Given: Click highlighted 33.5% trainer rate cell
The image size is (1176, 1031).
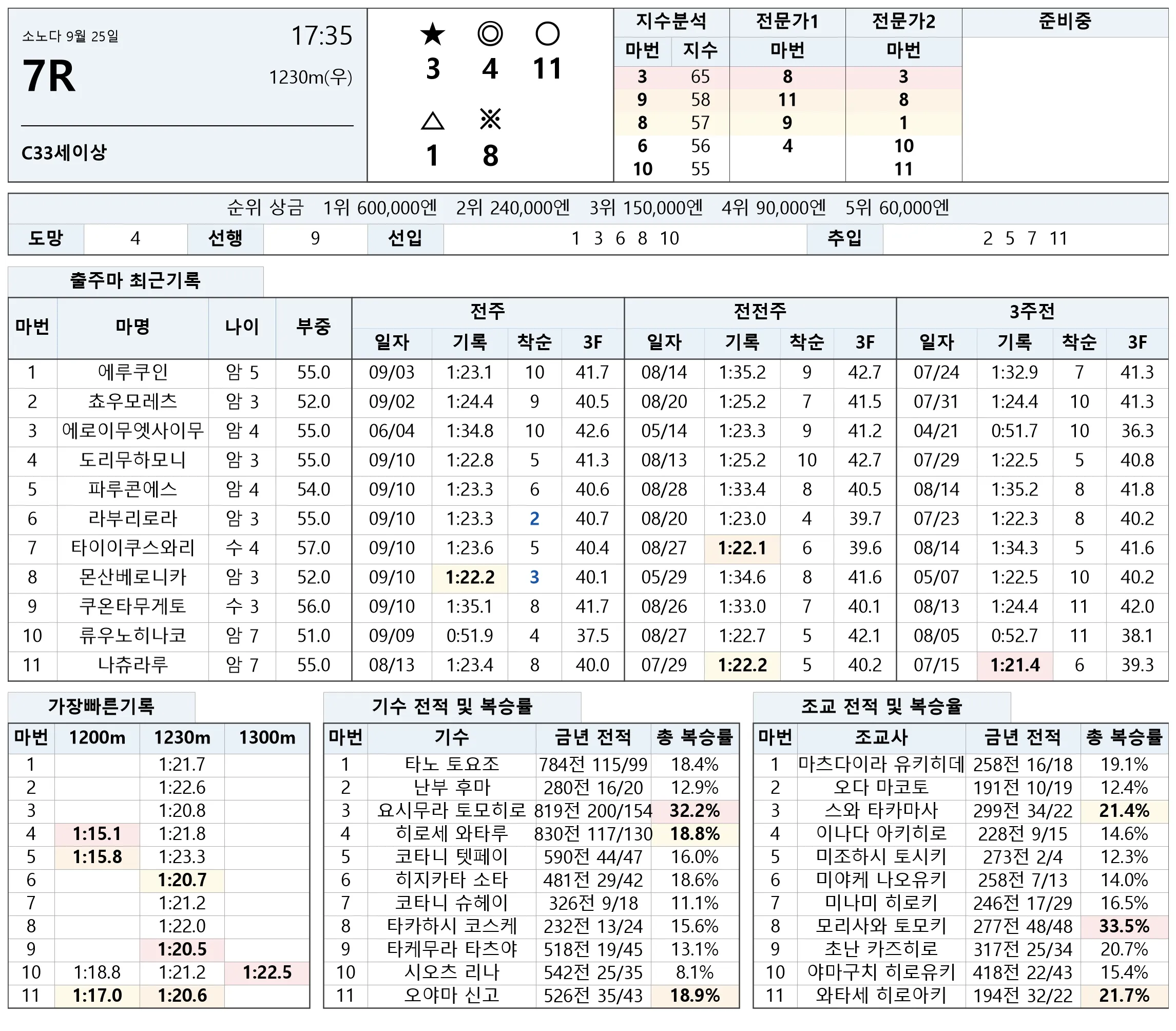Looking at the screenshot, I should click(1124, 926).
